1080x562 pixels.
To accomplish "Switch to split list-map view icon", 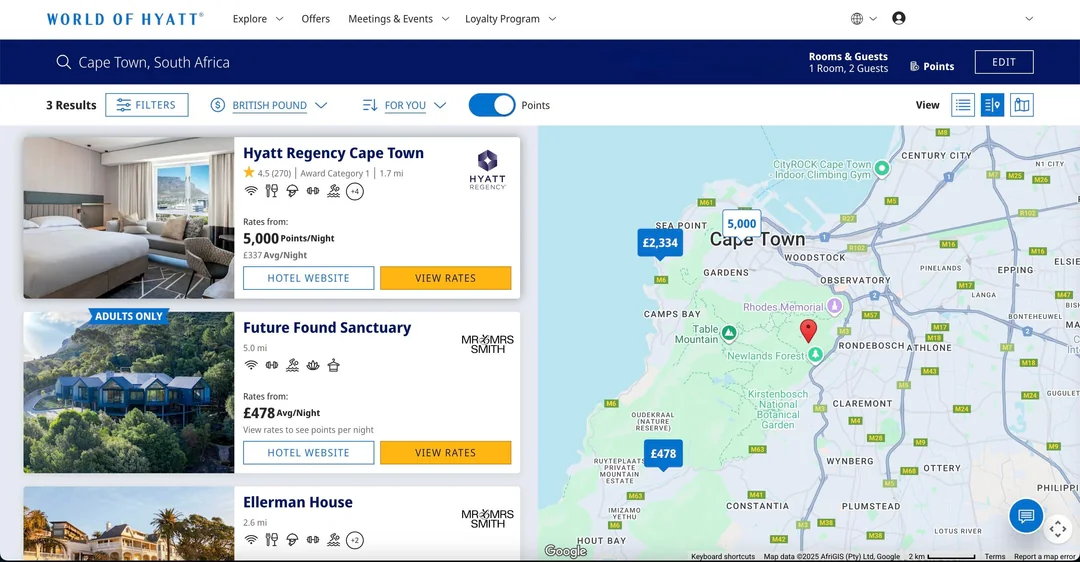I will point(992,105).
